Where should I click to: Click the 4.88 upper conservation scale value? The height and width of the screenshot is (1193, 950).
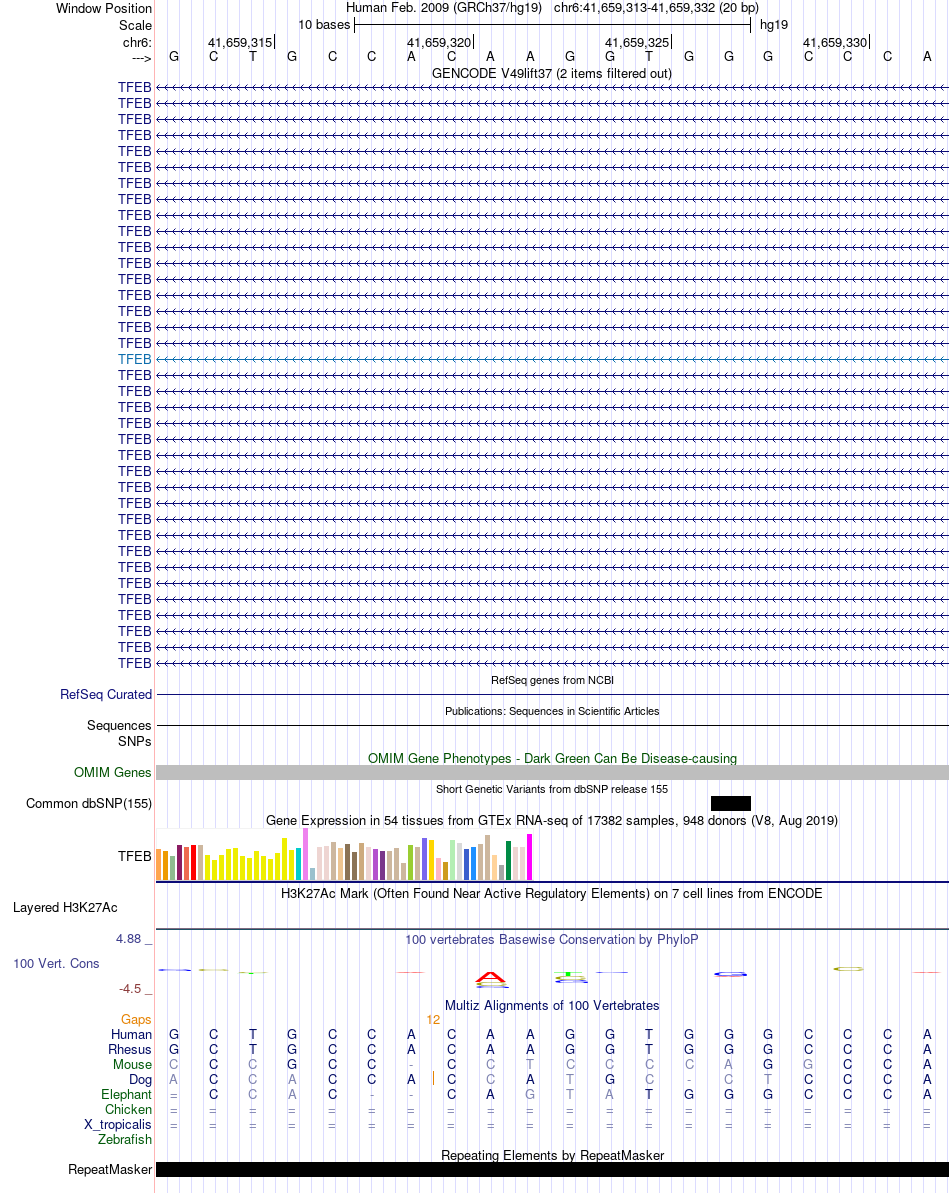click(x=129, y=939)
